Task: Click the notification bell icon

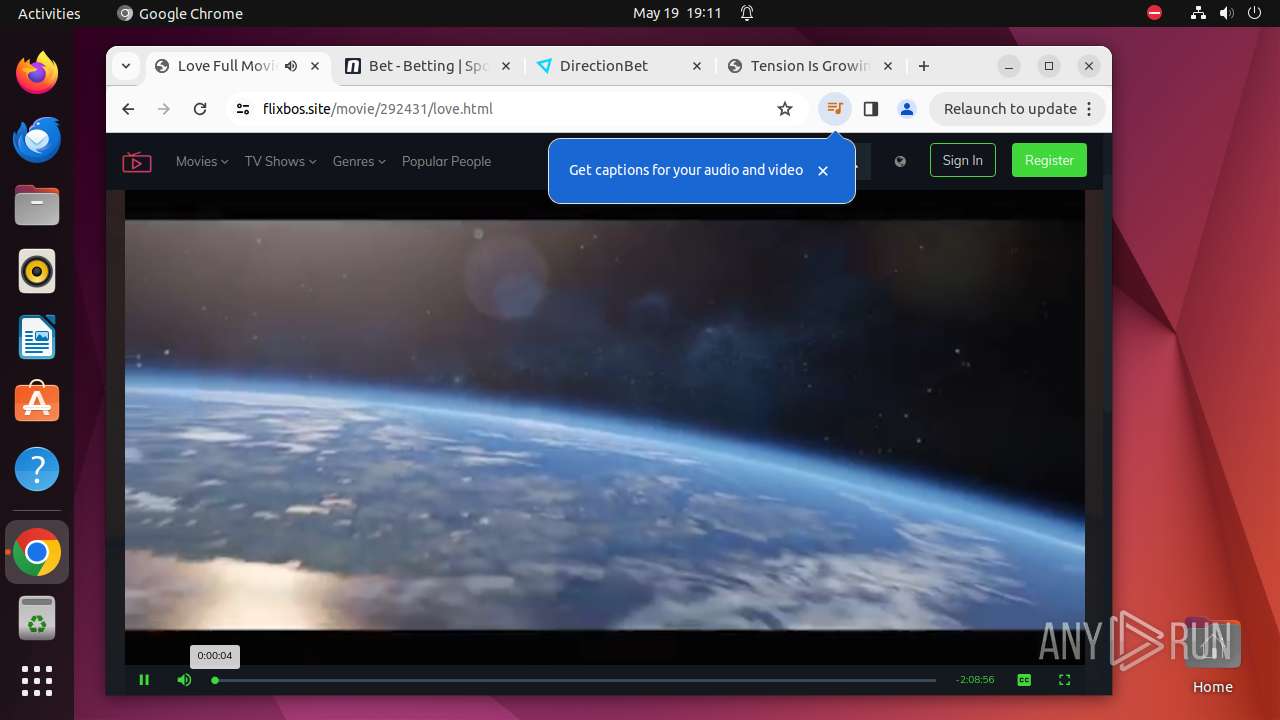Action: (746, 13)
